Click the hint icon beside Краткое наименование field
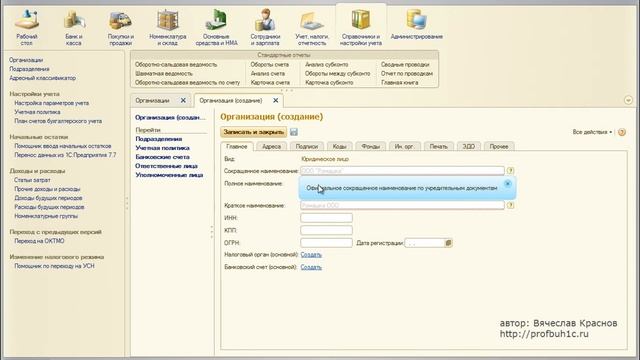Image resolution: width=640 pixels, height=360 pixels. pos(510,205)
